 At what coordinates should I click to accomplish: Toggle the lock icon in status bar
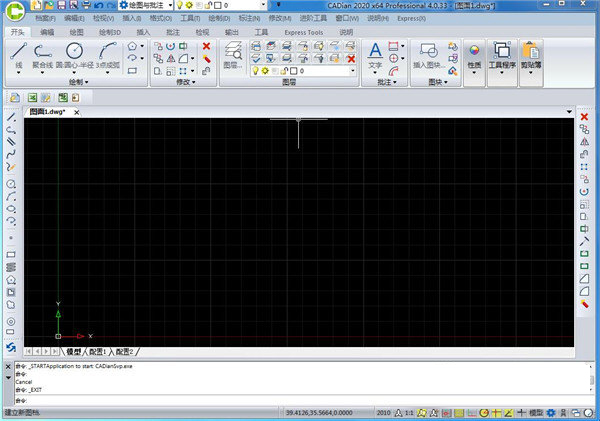(565, 412)
